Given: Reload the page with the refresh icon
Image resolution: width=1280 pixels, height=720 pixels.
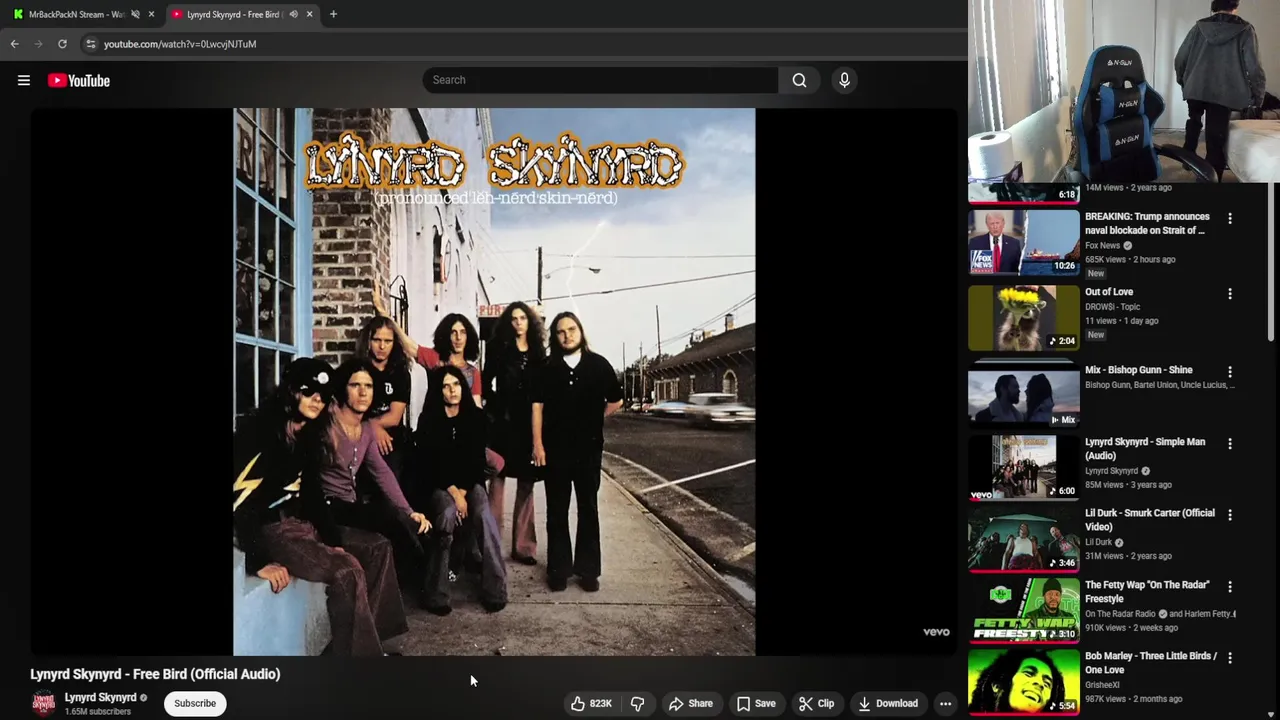Looking at the screenshot, I should pyautogui.click(x=62, y=44).
